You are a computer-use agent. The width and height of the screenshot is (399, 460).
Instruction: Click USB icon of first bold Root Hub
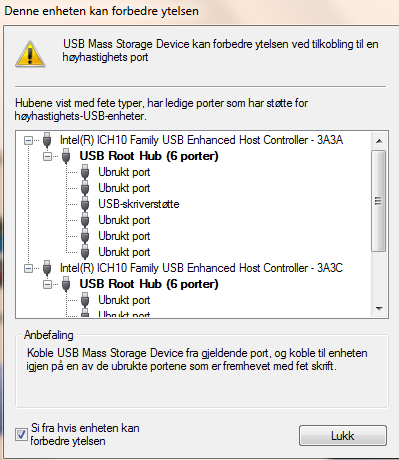(x=66, y=156)
